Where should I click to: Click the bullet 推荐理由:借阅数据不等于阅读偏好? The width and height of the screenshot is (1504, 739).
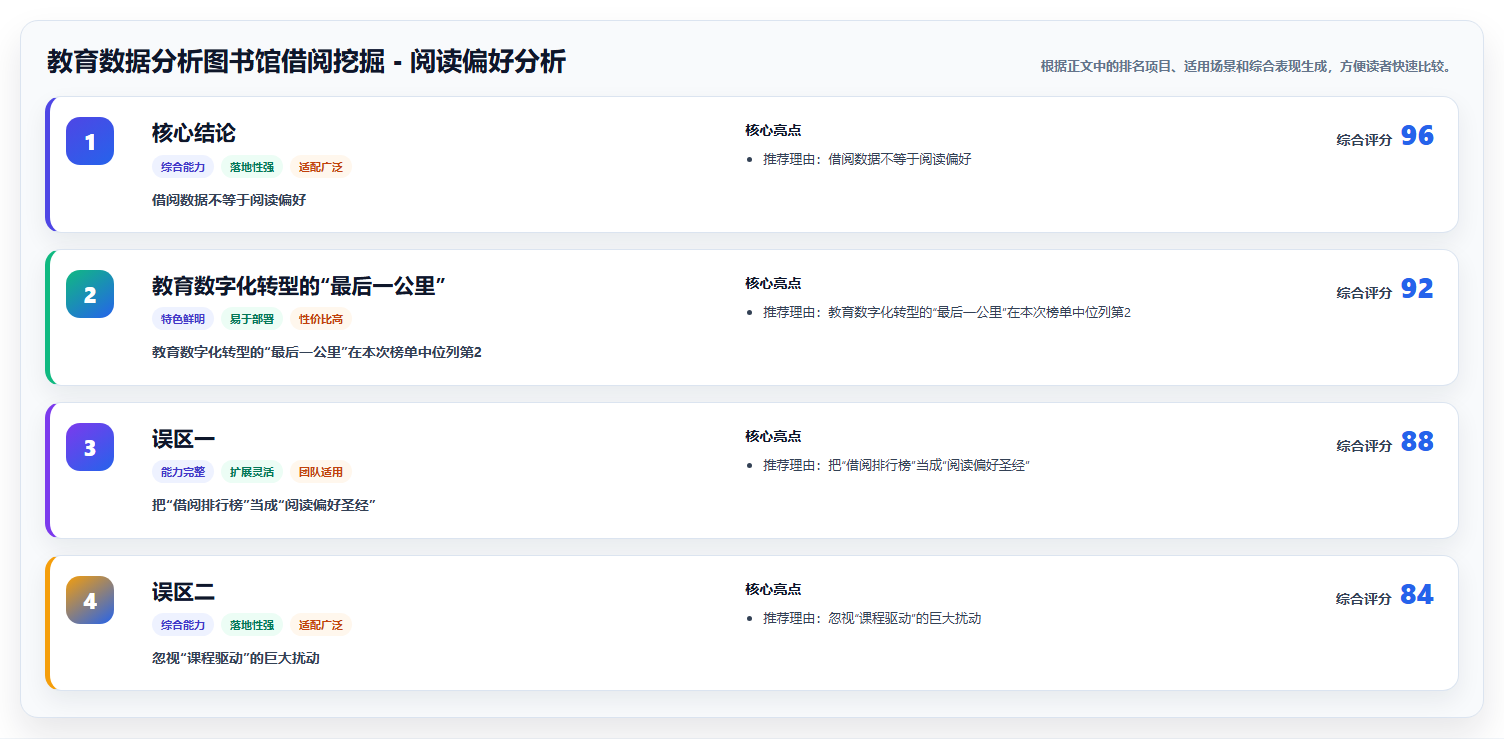867,159
